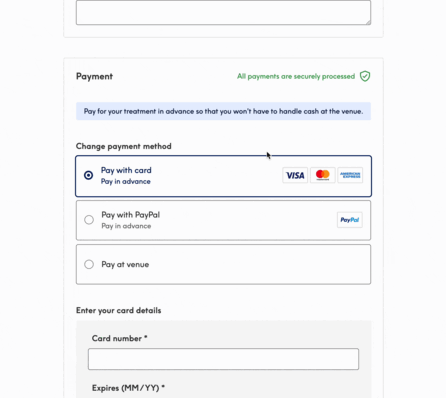Click the green secure shield icon

click(365, 76)
